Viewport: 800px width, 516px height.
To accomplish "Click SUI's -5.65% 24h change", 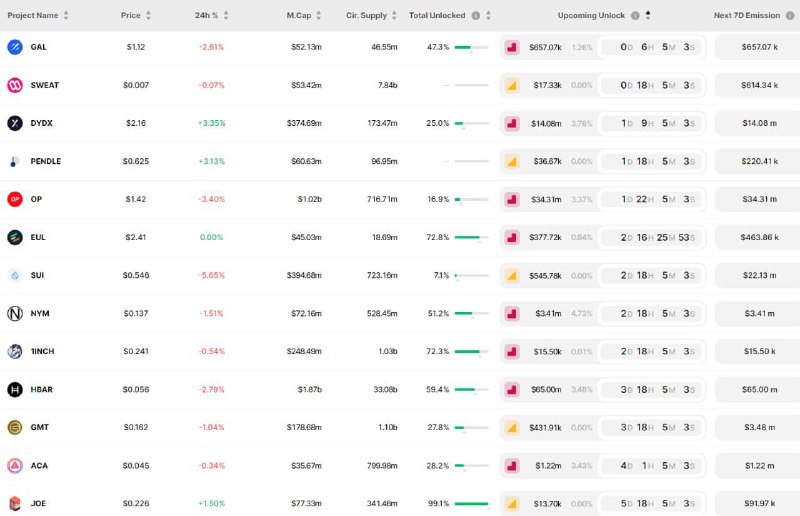I will [211, 275].
